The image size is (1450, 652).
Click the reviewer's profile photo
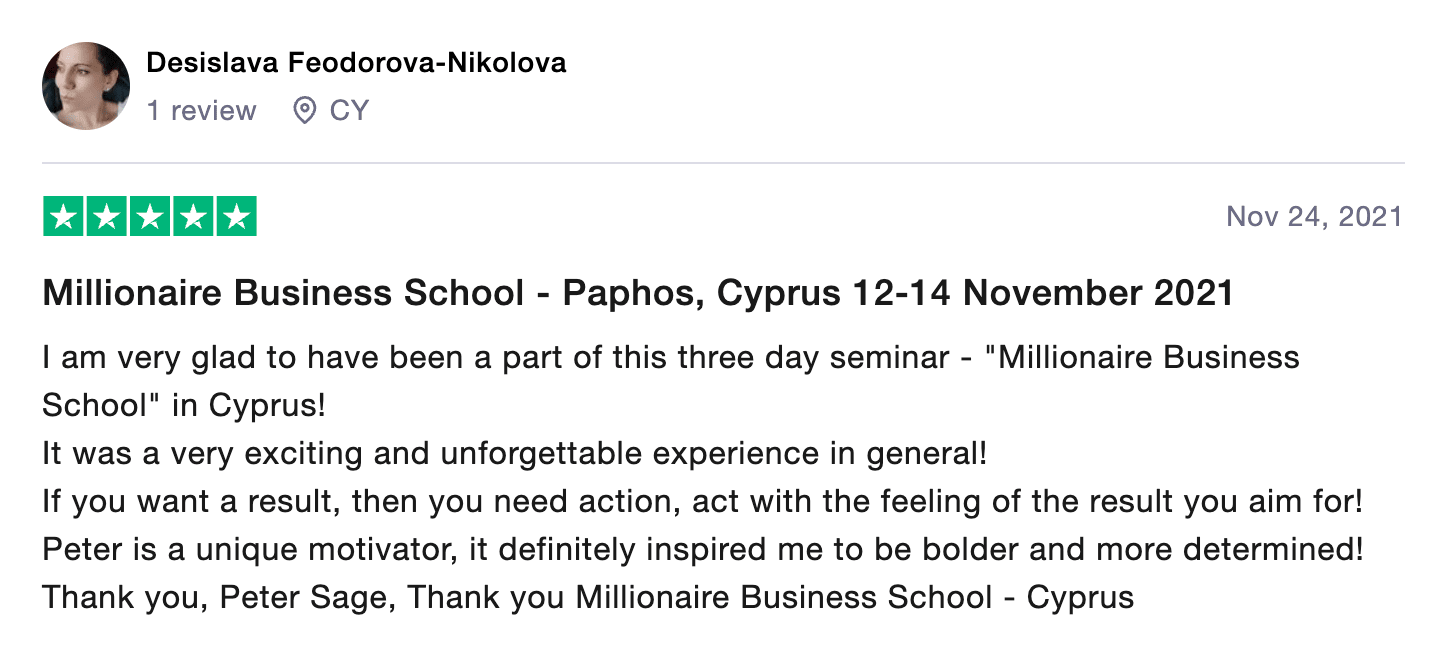[x=86, y=86]
